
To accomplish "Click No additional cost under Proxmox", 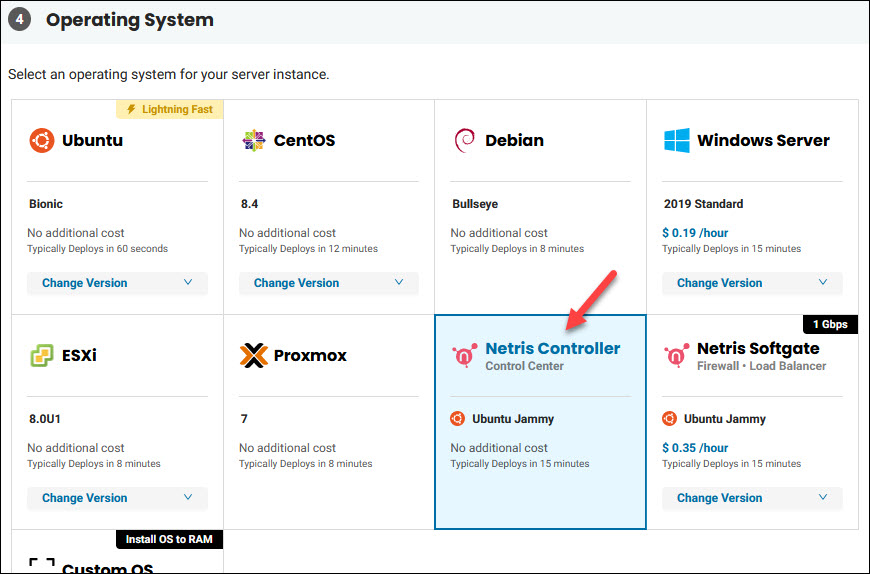I will [287, 448].
